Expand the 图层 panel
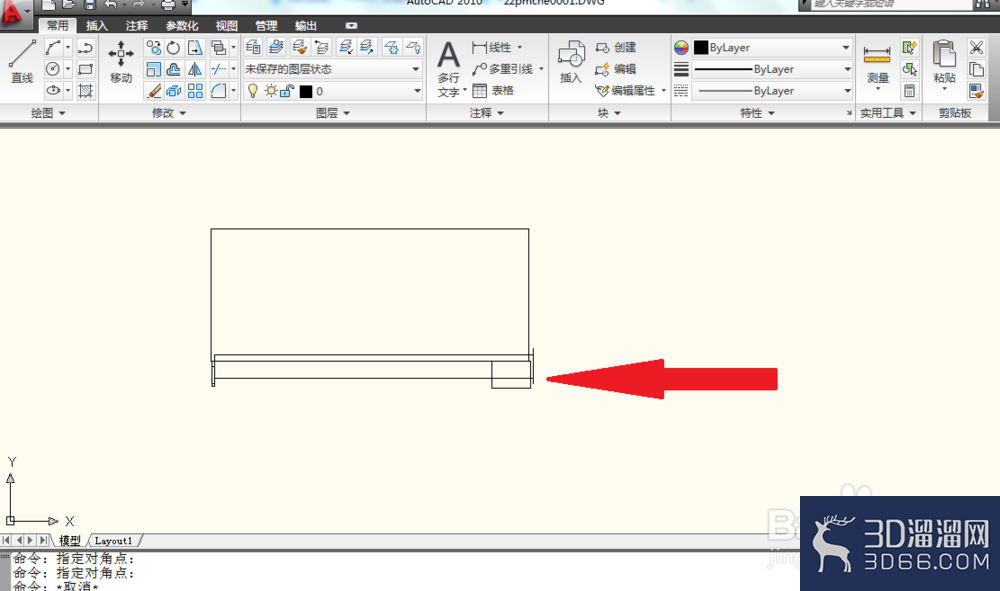1000x591 pixels. click(333, 113)
